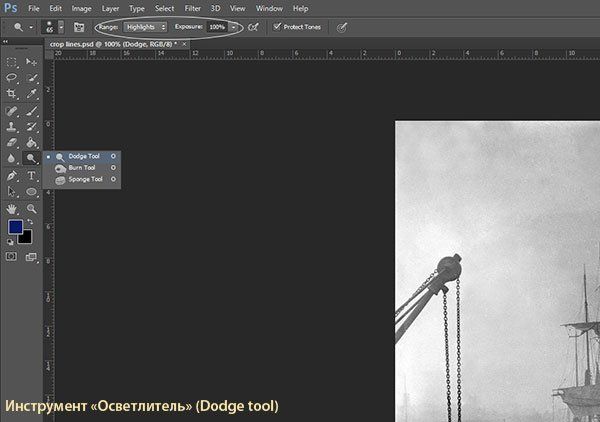600x422 pixels.
Task: Select the Move tool
Action: coord(31,62)
